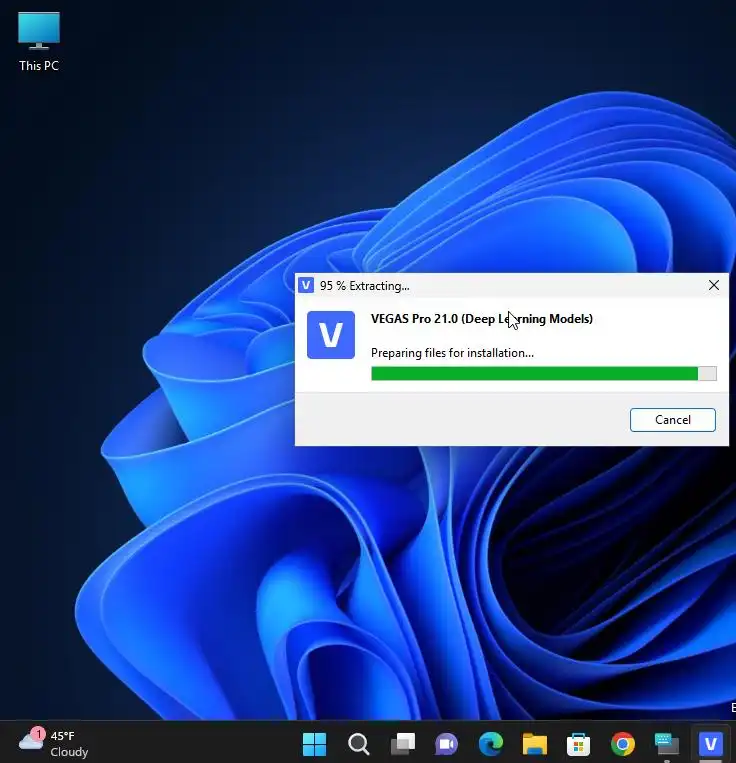The height and width of the screenshot is (763, 736).
Task: Launch Teams Chat from taskbar
Action: click(x=447, y=744)
